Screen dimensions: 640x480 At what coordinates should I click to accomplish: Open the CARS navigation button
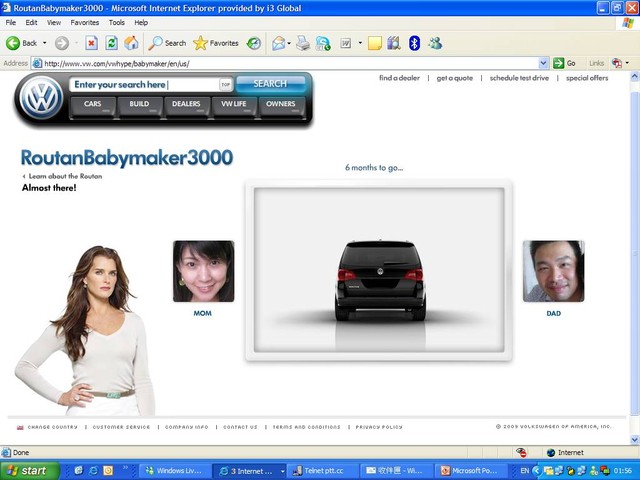(x=93, y=107)
